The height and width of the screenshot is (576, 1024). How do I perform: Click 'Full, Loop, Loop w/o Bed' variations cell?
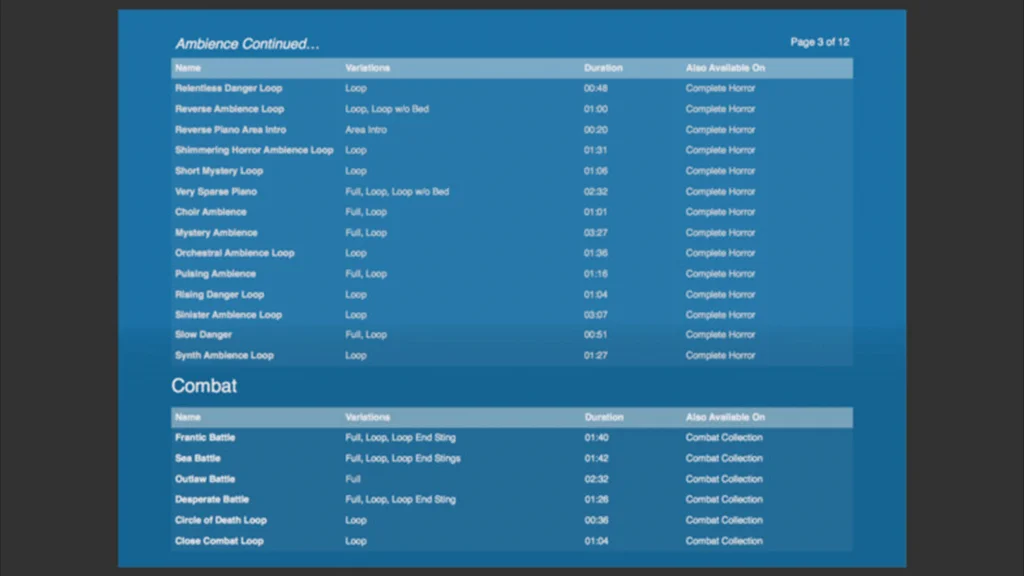[x=397, y=192]
